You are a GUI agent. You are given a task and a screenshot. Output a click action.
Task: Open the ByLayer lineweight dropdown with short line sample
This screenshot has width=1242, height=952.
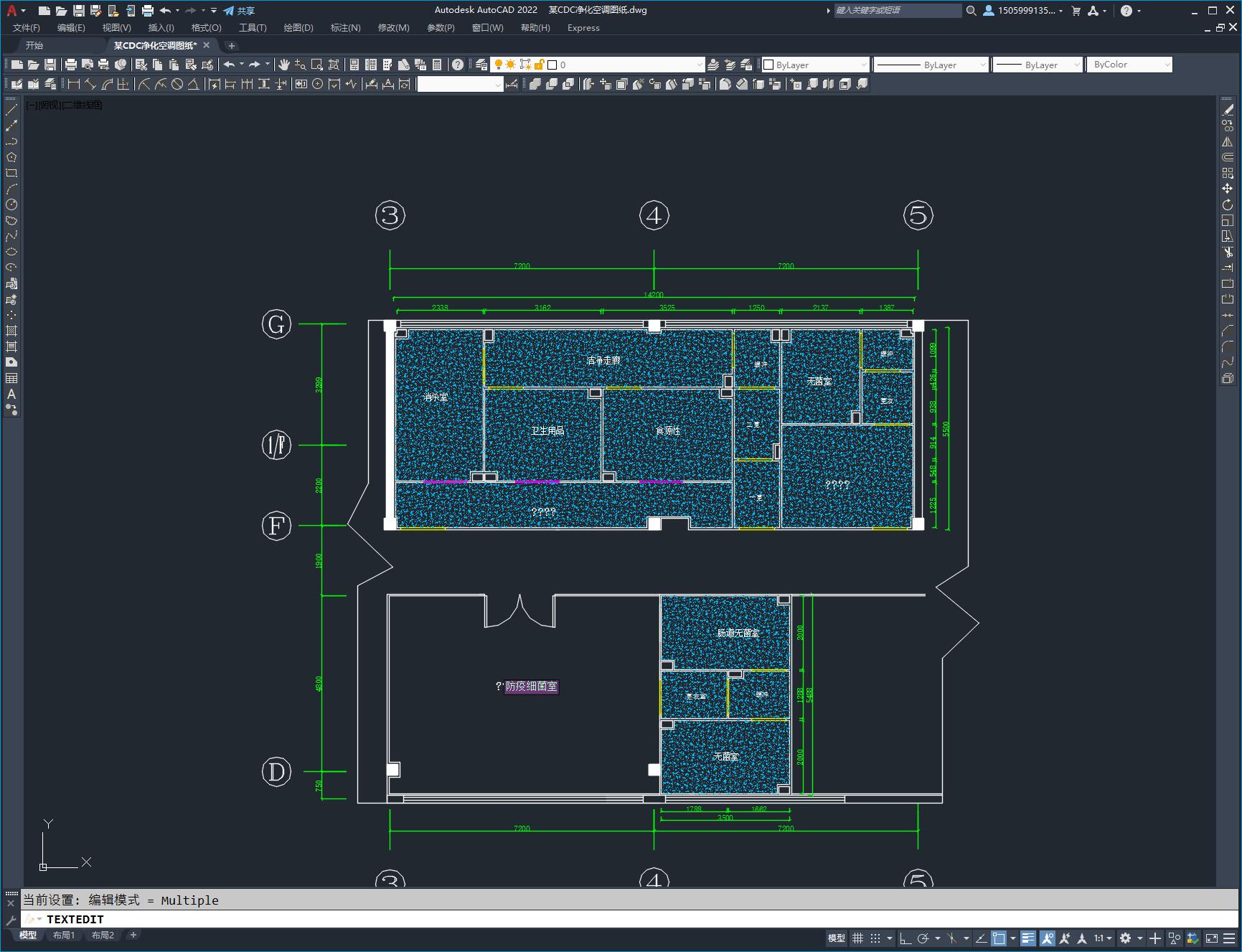pos(1038,65)
